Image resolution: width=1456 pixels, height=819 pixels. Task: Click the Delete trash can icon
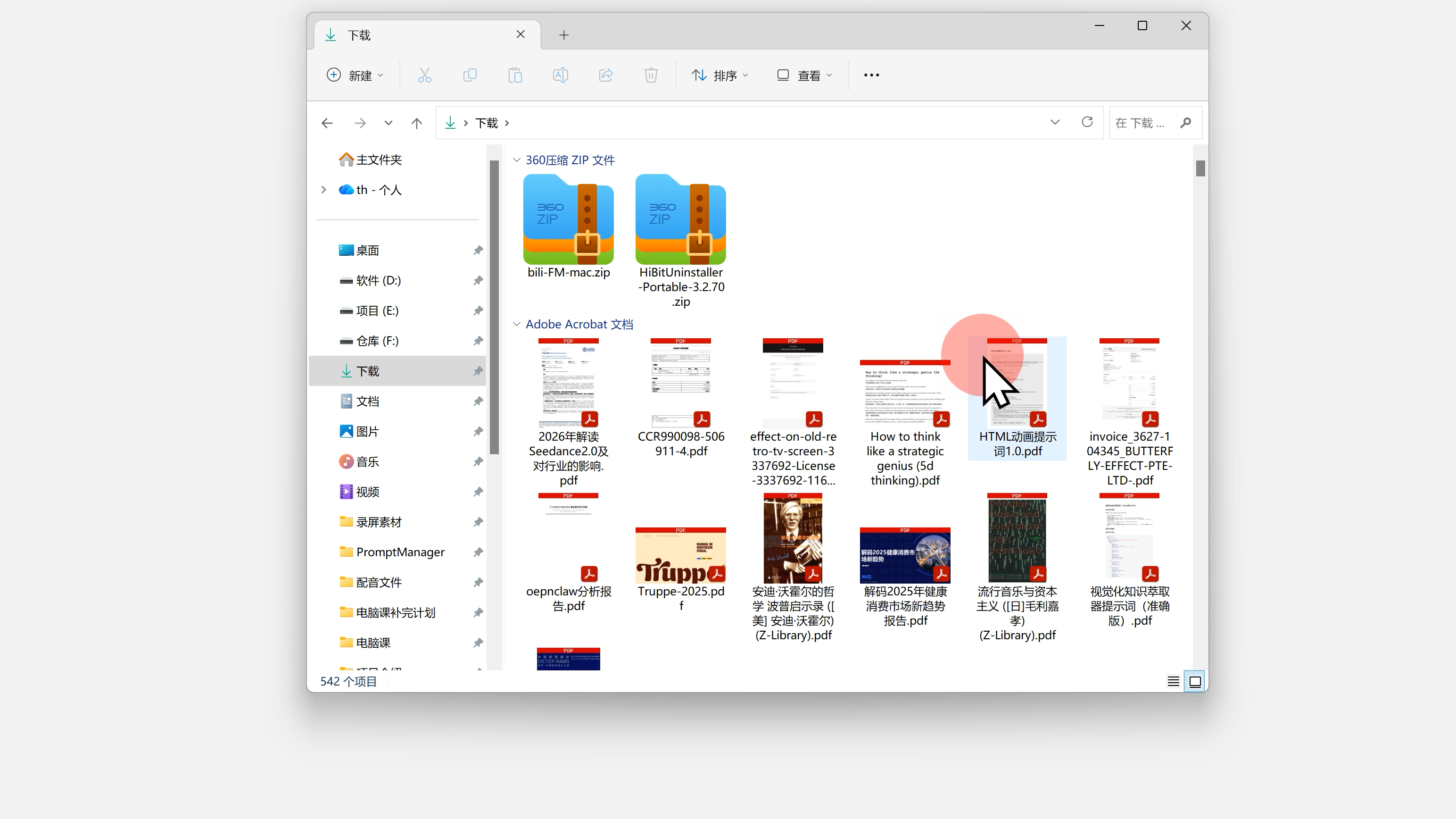(x=651, y=75)
